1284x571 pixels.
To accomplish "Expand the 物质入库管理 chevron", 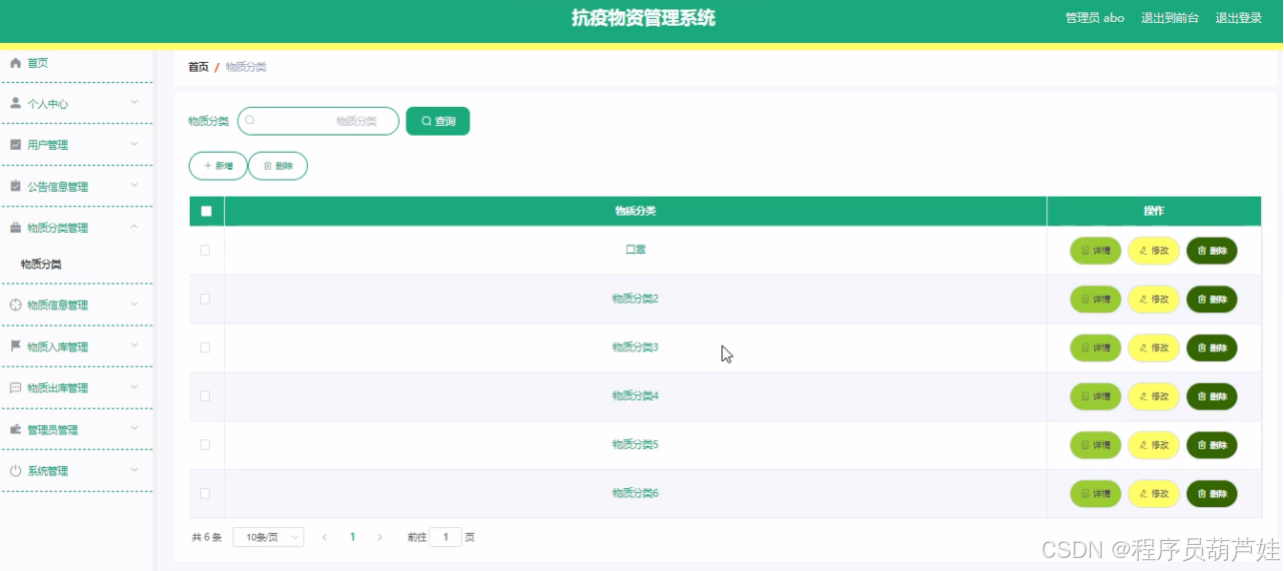I will point(134,346).
